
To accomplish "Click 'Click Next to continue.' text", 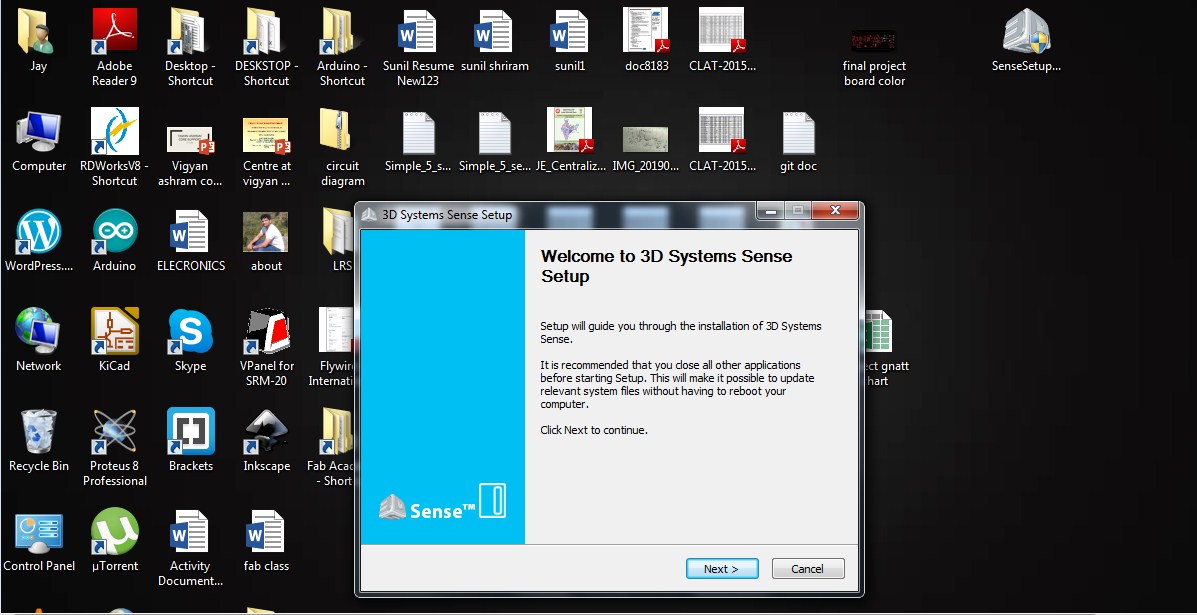I will (x=594, y=430).
